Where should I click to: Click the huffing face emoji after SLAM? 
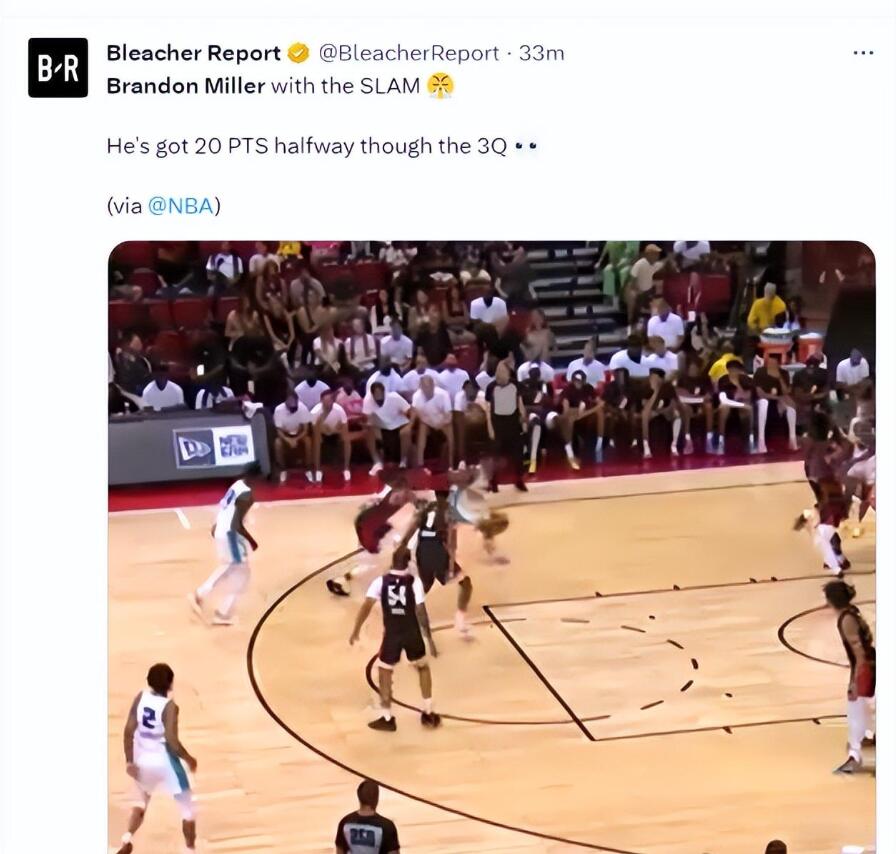click(x=441, y=86)
